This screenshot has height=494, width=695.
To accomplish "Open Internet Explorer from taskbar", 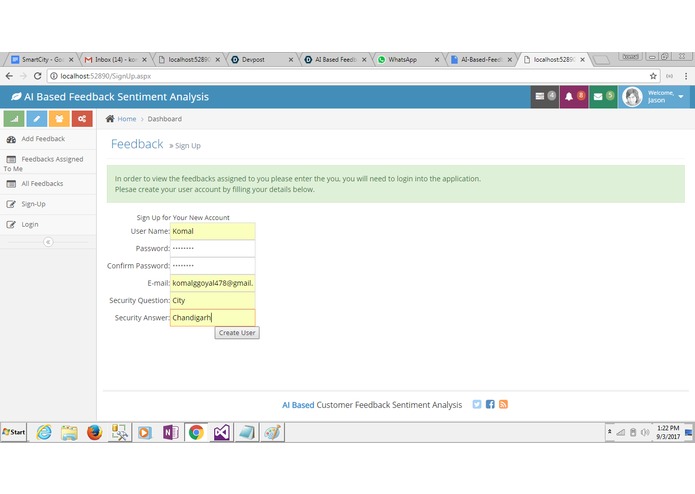I will [x=44, y=432].
